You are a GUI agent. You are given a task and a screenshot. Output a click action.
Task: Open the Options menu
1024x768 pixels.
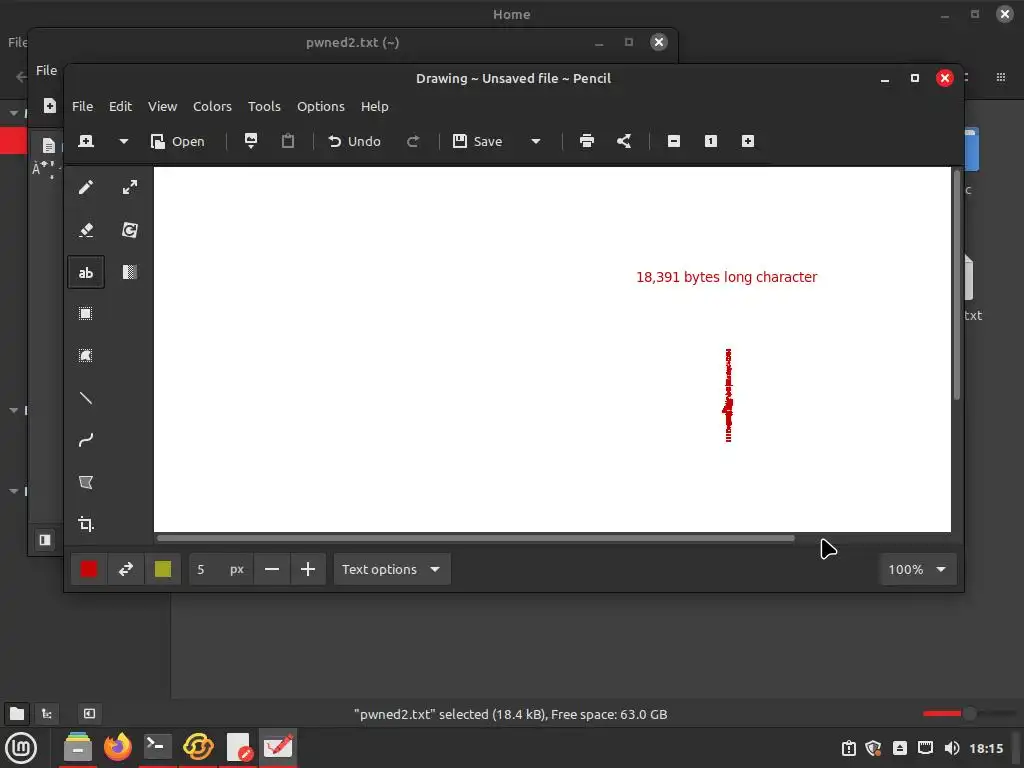pyautogui.click(x=321, y=106)
